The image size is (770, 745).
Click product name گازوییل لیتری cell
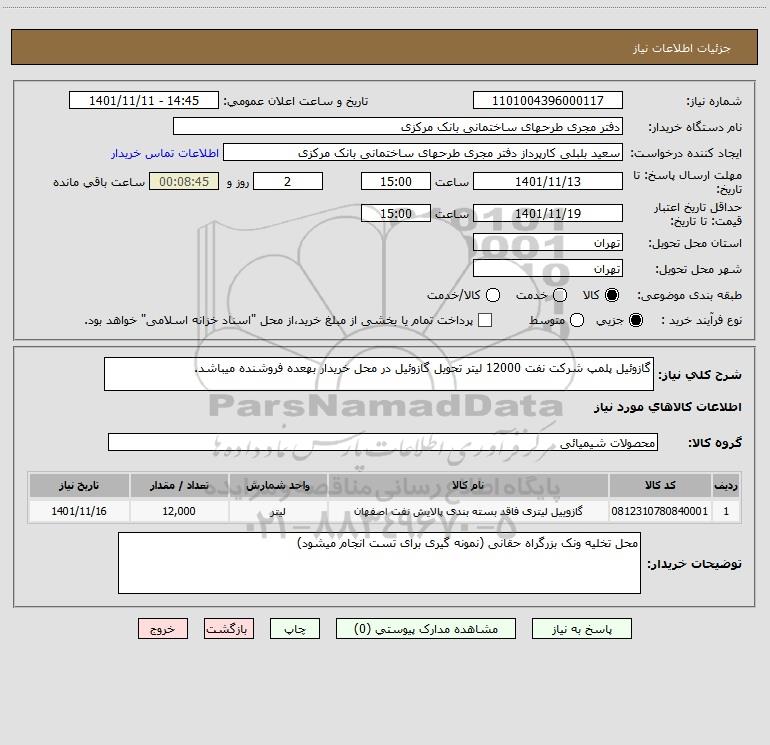click(468, 511)
